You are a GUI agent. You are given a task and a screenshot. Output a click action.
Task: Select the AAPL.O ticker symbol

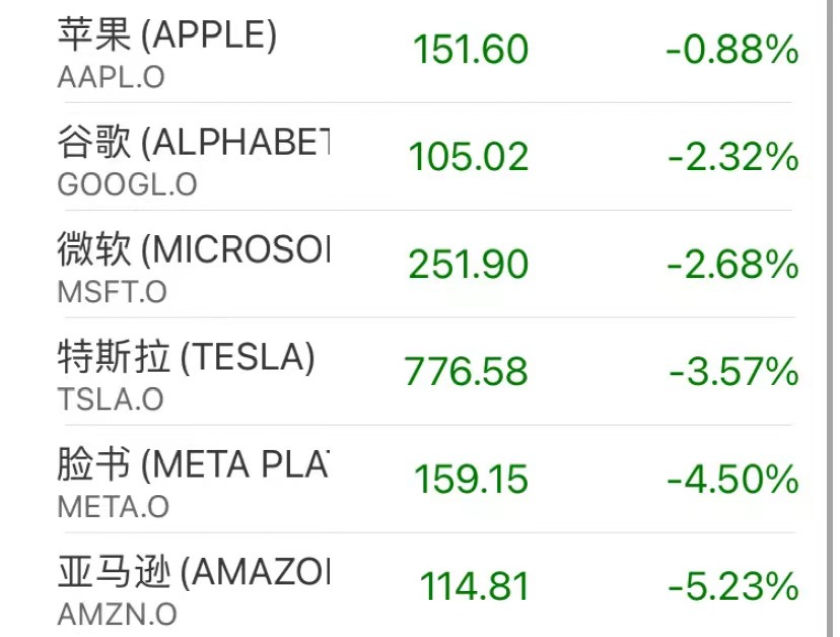click(x=111, y=78)
